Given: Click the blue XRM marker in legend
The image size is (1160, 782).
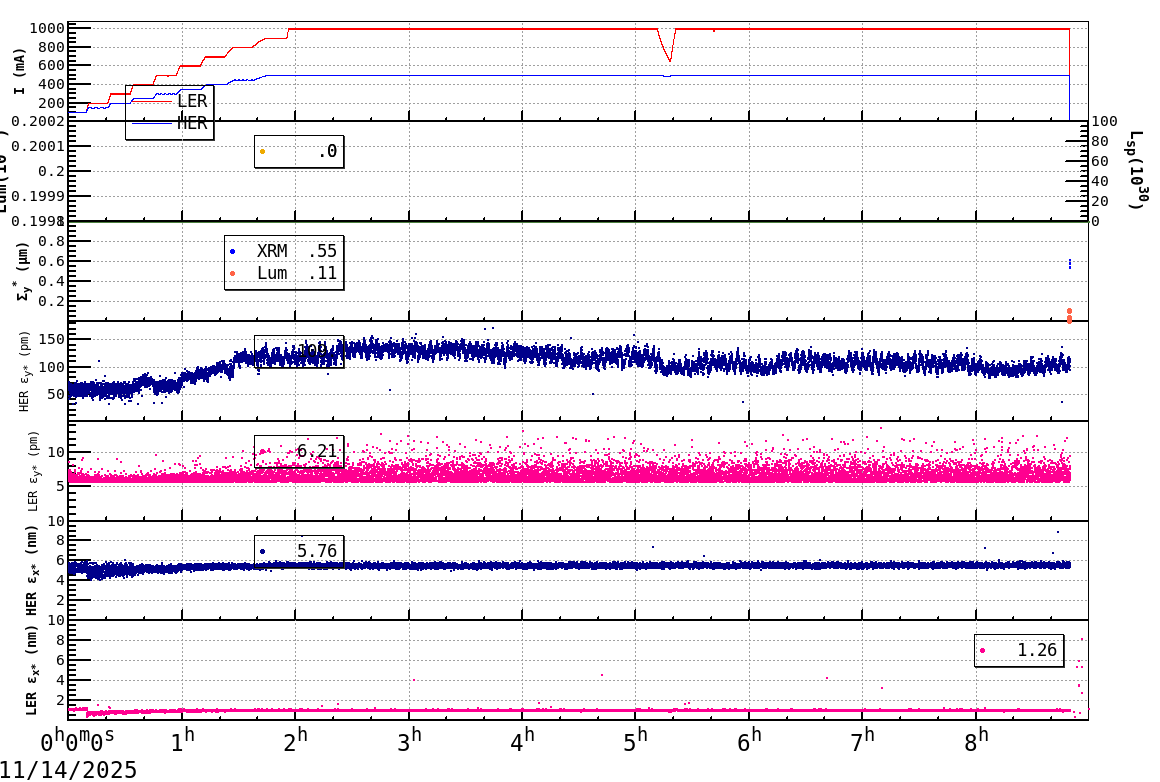Looking at the screenshot, I should [232, 252].
